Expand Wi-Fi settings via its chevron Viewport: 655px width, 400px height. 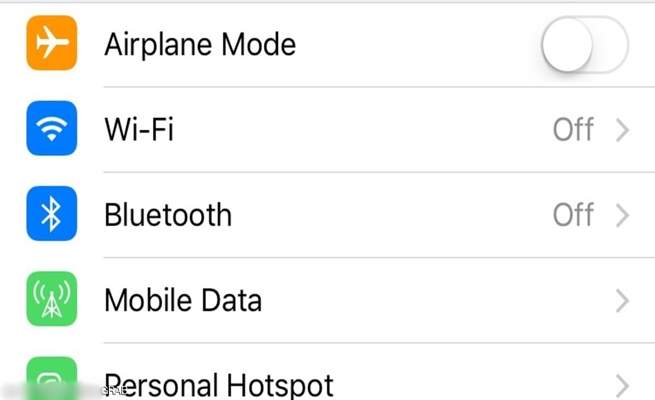[x=622, y=130]
